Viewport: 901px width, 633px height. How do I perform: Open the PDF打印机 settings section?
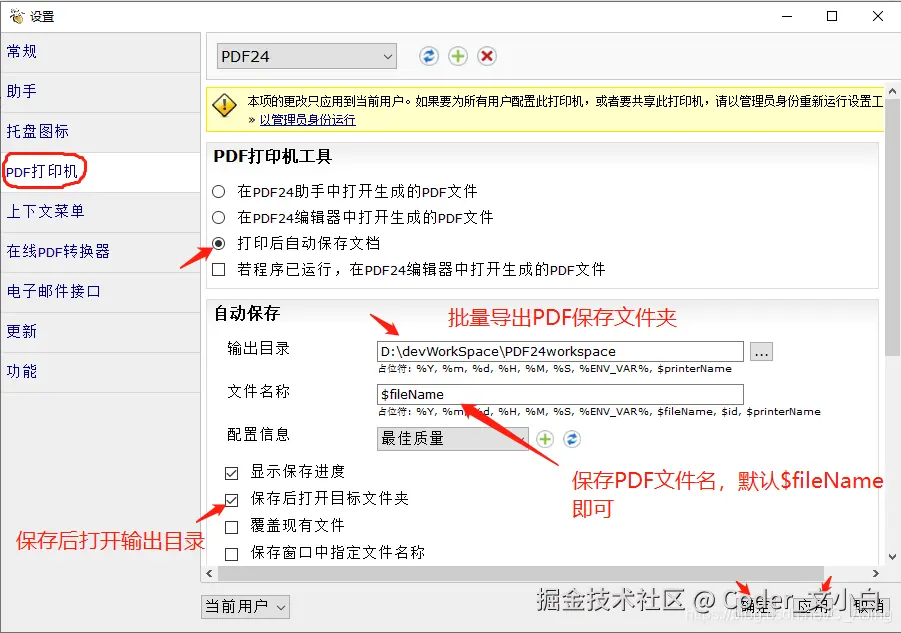coord(101,172)
